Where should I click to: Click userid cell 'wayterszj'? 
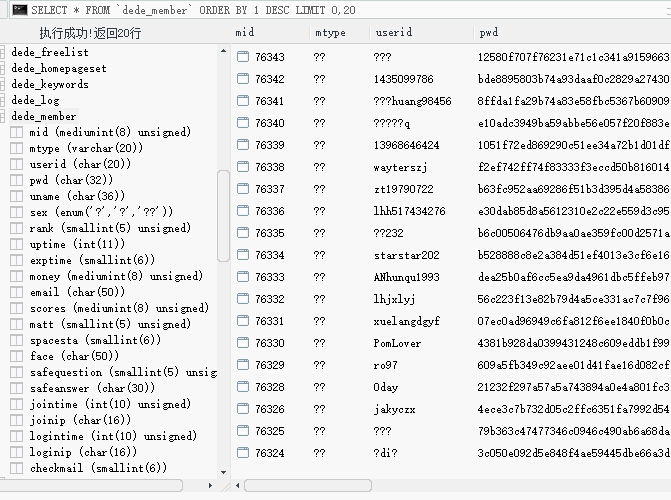coord(400,167)
